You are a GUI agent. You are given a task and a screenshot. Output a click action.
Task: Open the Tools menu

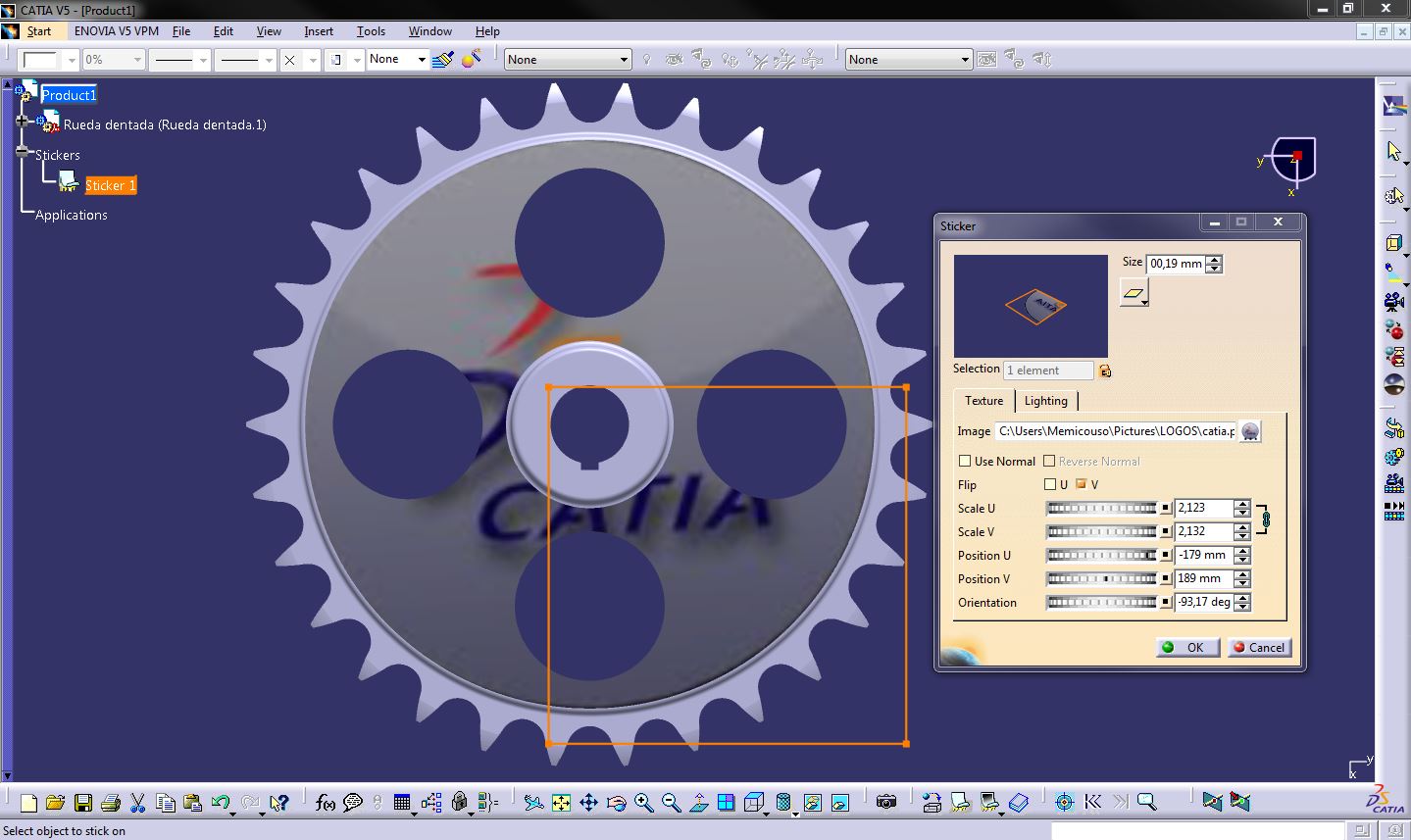point(372,31)
